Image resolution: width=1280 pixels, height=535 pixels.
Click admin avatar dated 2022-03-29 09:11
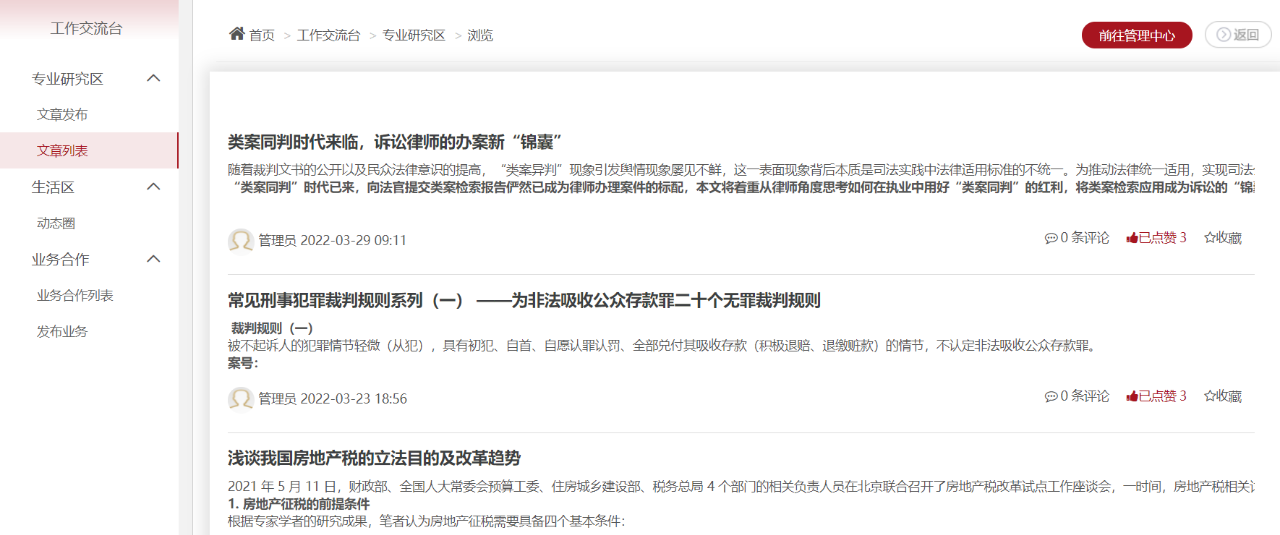(241, 240)
